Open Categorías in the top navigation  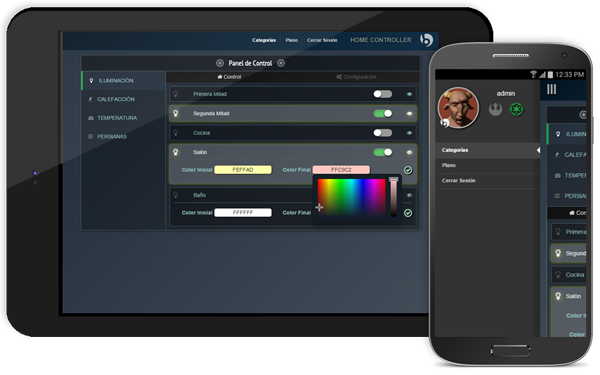264,40
